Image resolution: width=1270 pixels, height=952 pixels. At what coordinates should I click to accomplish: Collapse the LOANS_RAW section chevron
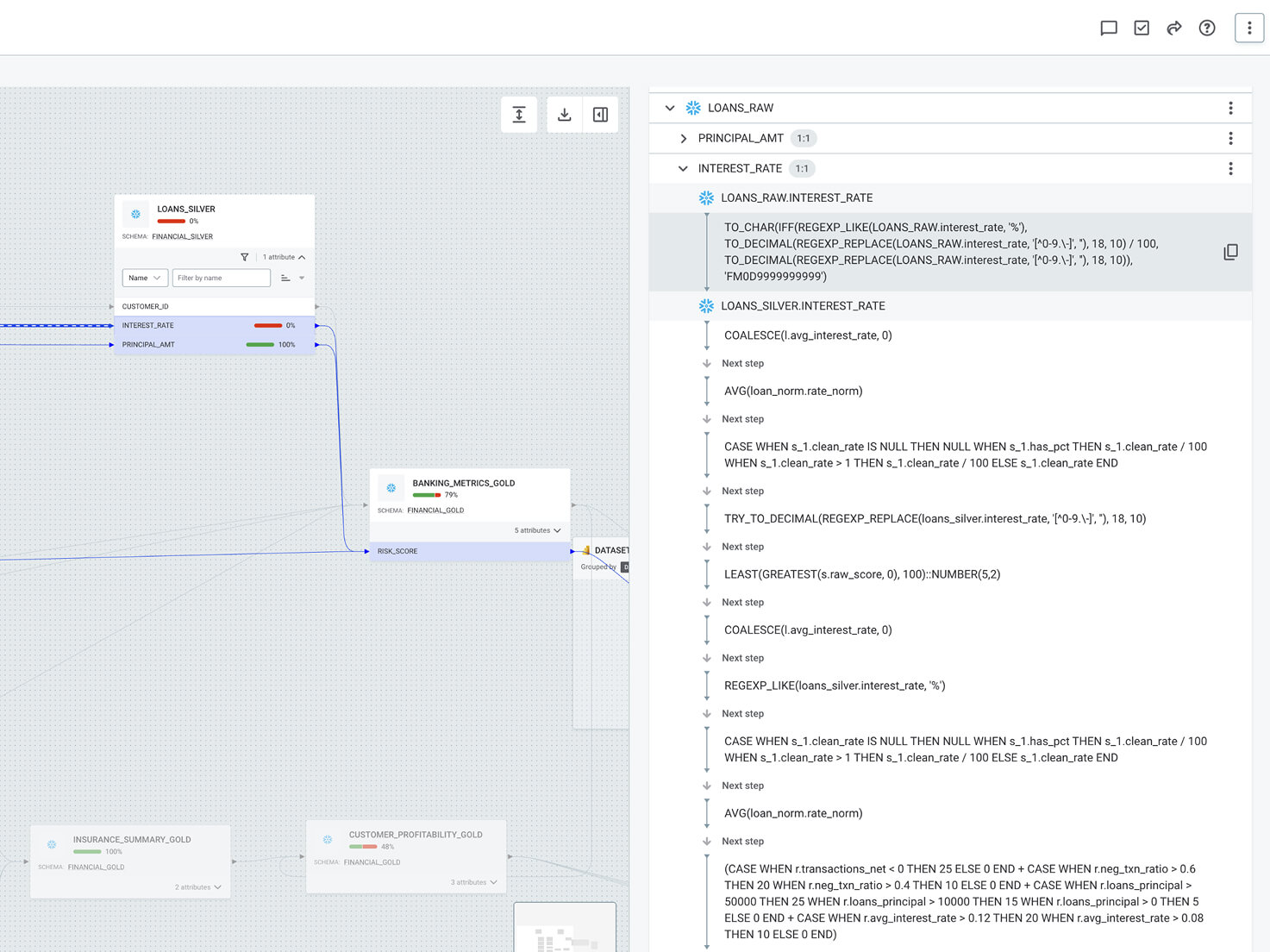pos(670,108)
